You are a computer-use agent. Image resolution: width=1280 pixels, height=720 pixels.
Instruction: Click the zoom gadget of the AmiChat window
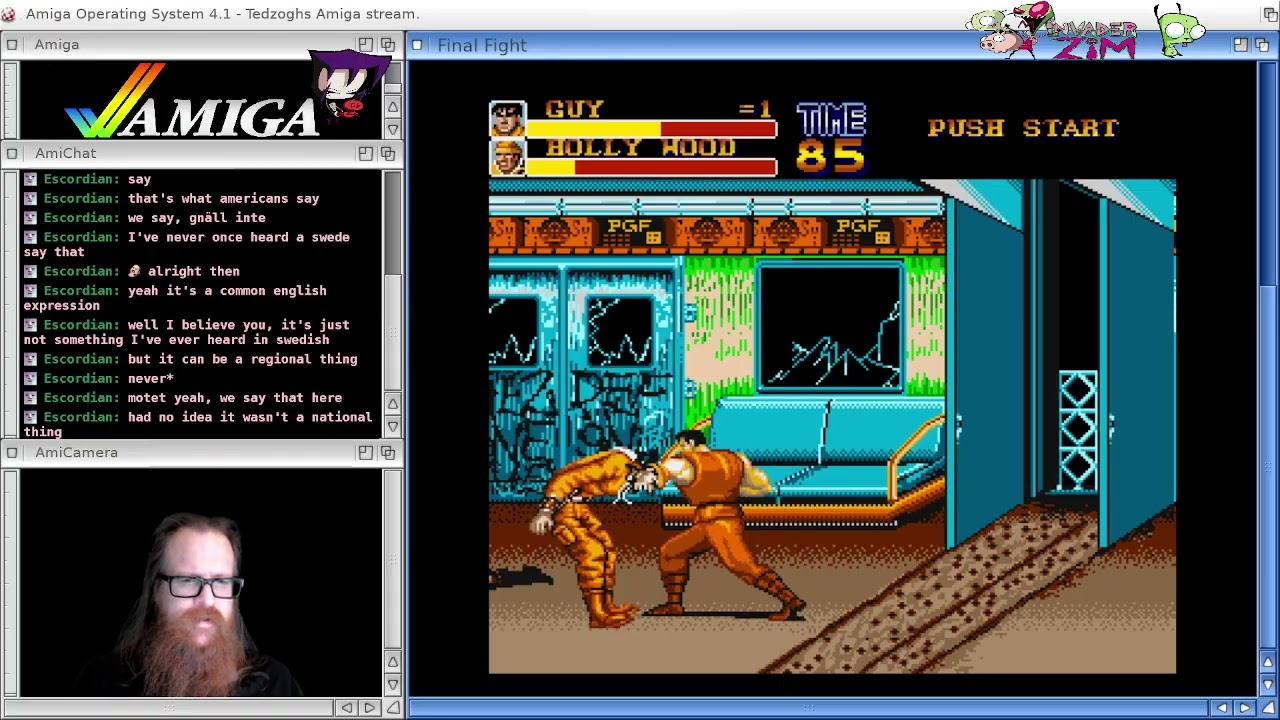[x=366, y=153]
